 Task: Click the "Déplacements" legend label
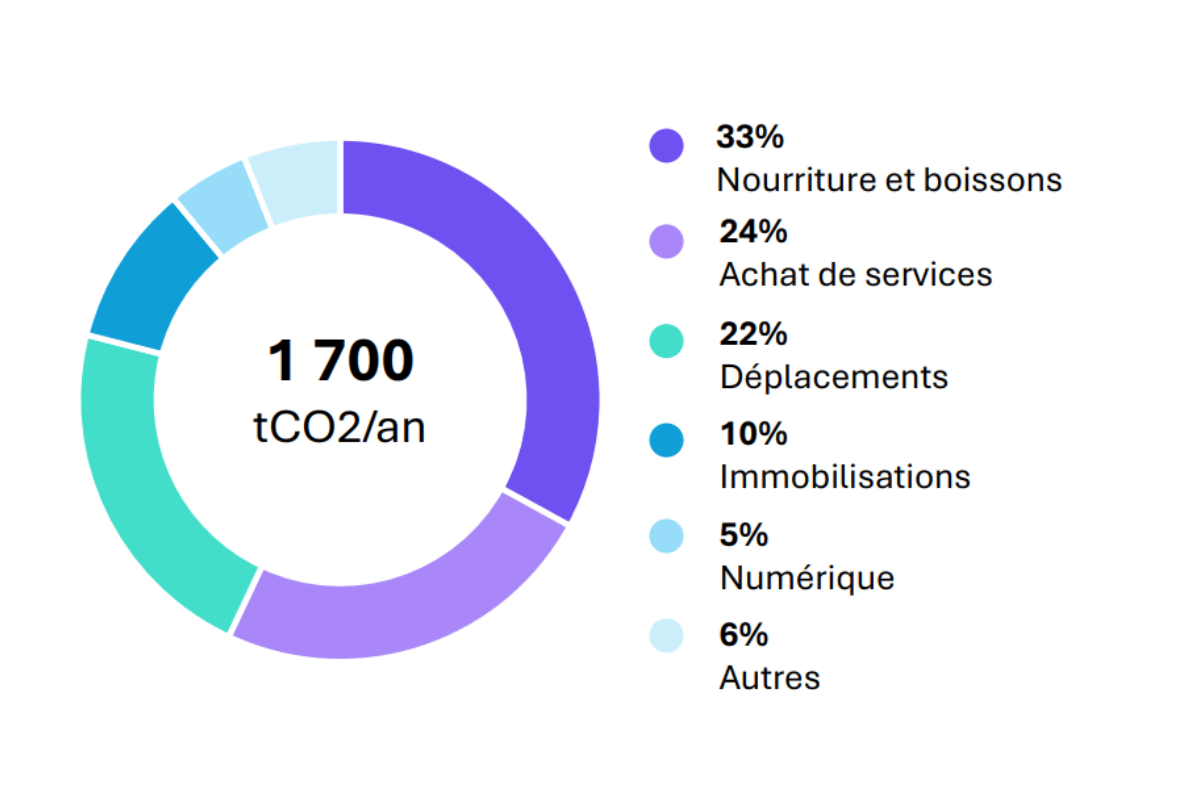[x=833, y=377]
